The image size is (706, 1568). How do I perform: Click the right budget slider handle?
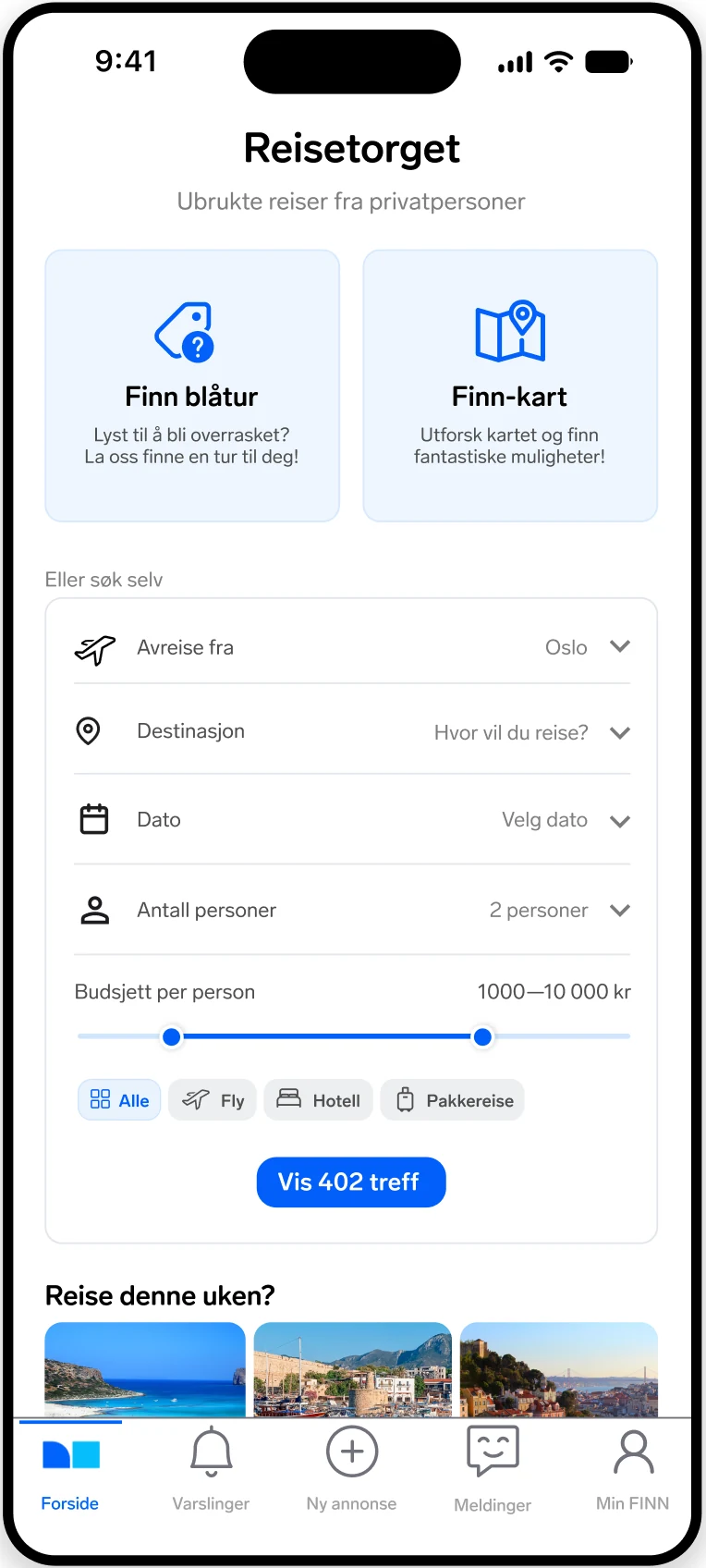[482, 1037]
